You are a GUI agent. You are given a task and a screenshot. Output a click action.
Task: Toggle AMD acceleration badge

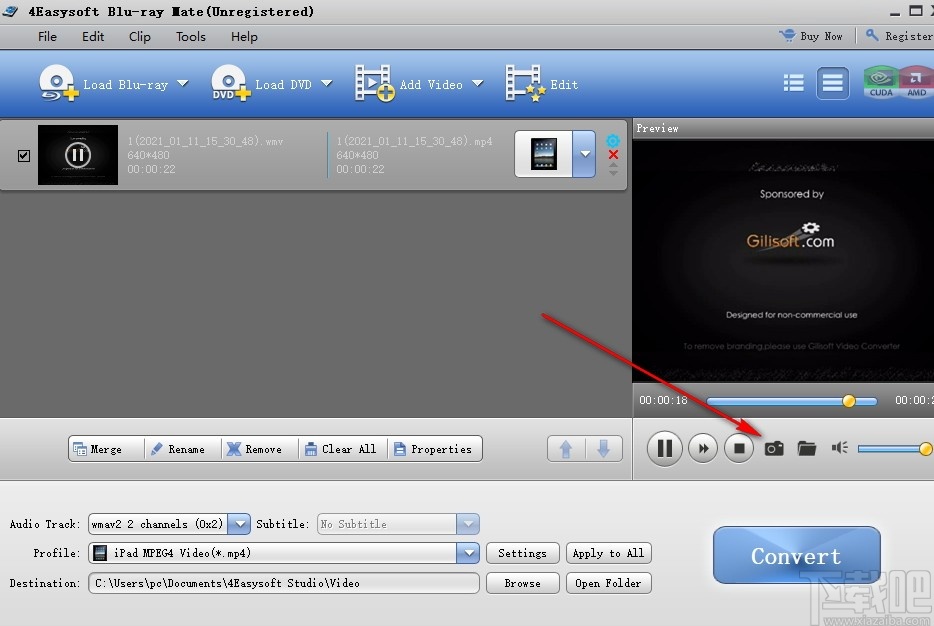[916, 82]
